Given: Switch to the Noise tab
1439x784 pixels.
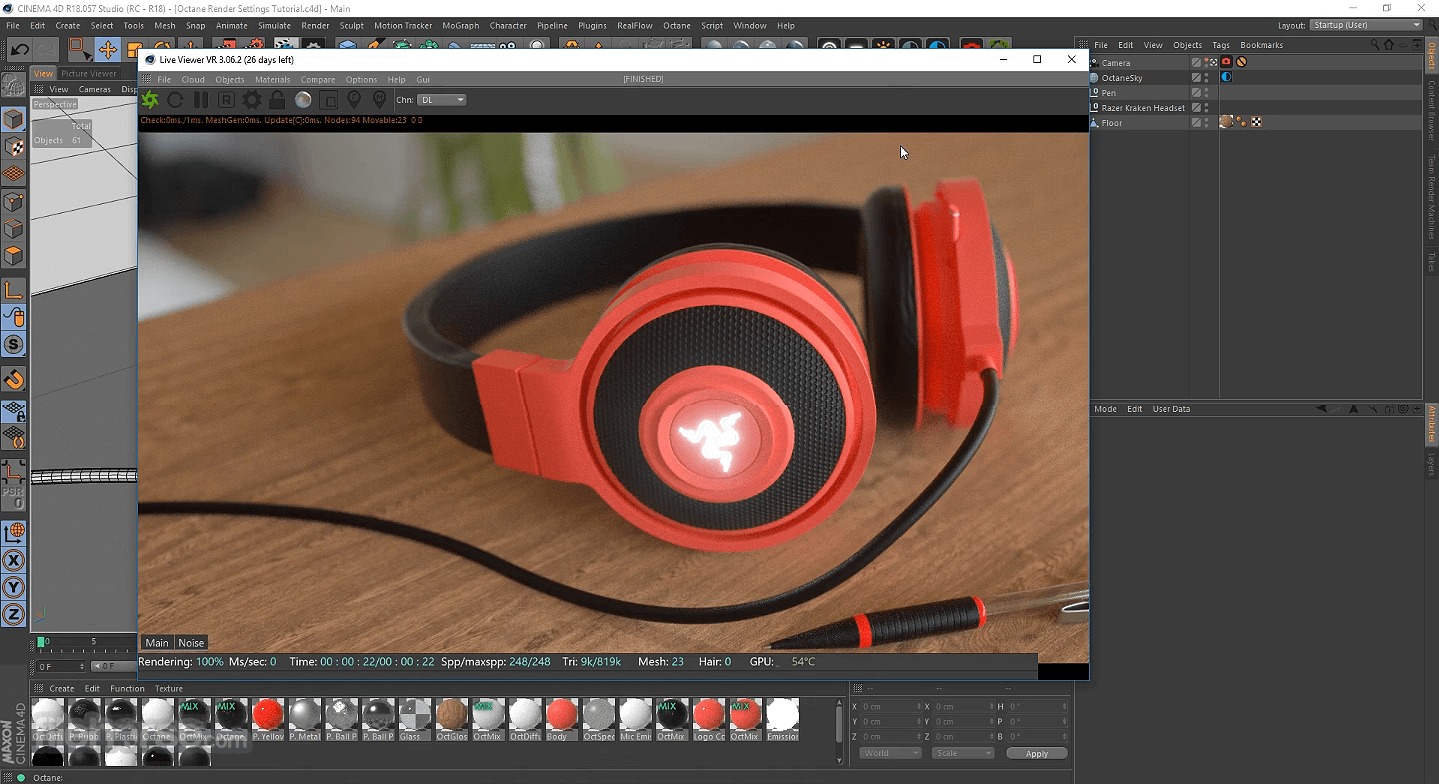Looking at the screenshot, I should pos(191,643).
